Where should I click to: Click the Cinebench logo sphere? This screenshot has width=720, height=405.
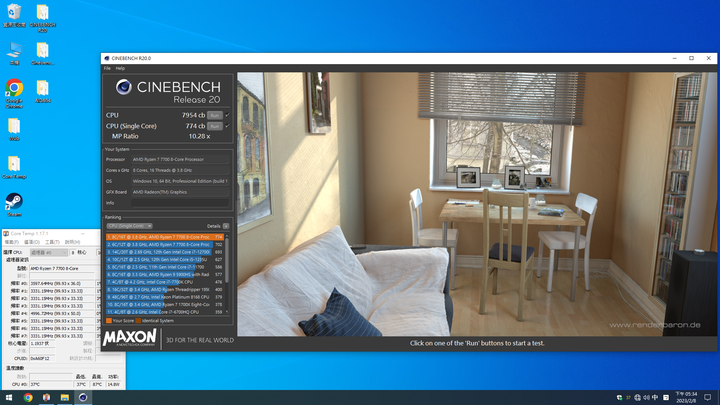coord(124,86)
